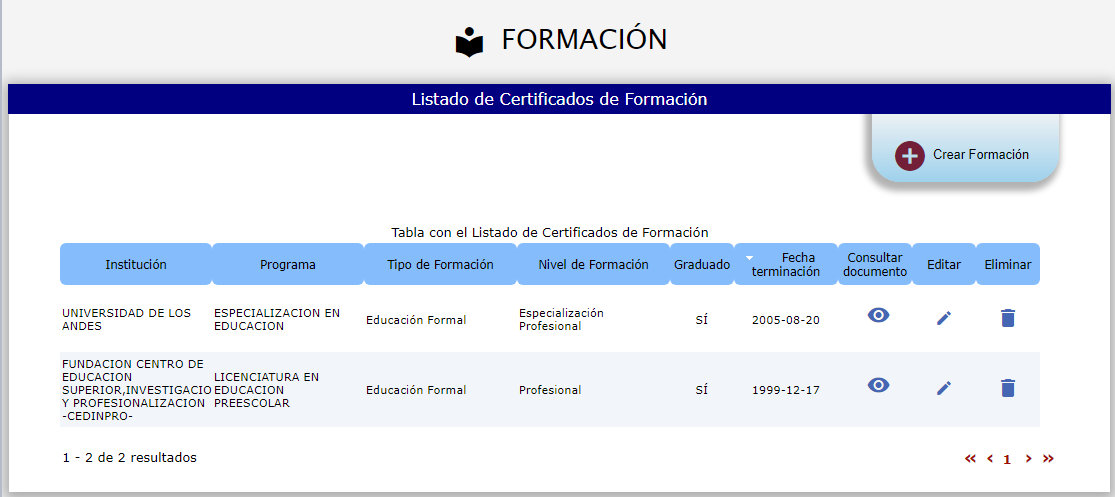Jump to last page of results
Image resolution: width=1115 pixels, height=497 pixels.
pyautogui.click(x=1048, y=459)
